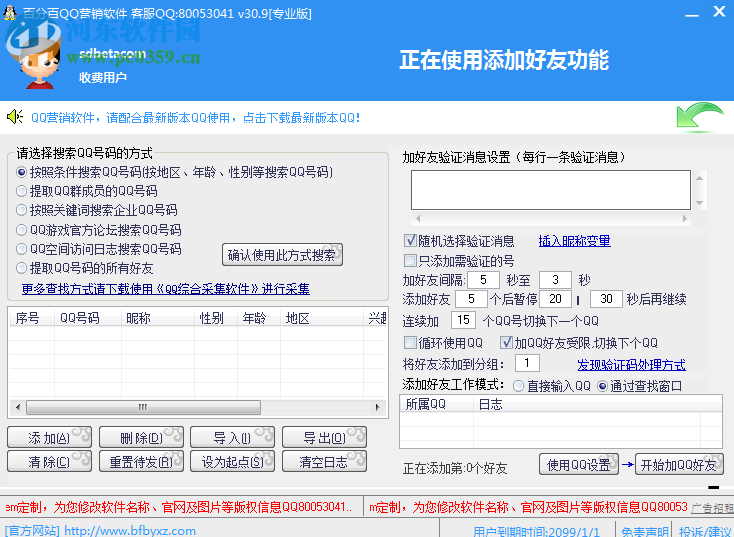Open the 免责声明 link
Viewport: 734px width, 537px height.
[x=645, y=531]
